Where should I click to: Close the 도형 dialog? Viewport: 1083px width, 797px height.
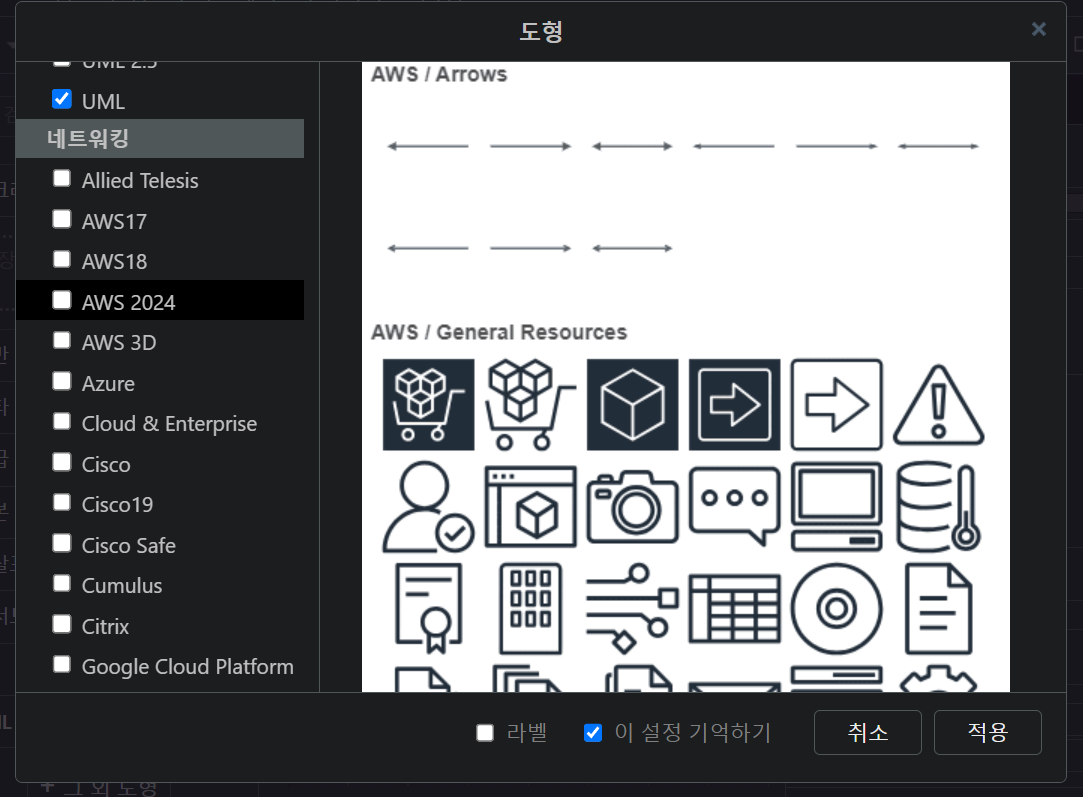click(x=1039, y=29)
